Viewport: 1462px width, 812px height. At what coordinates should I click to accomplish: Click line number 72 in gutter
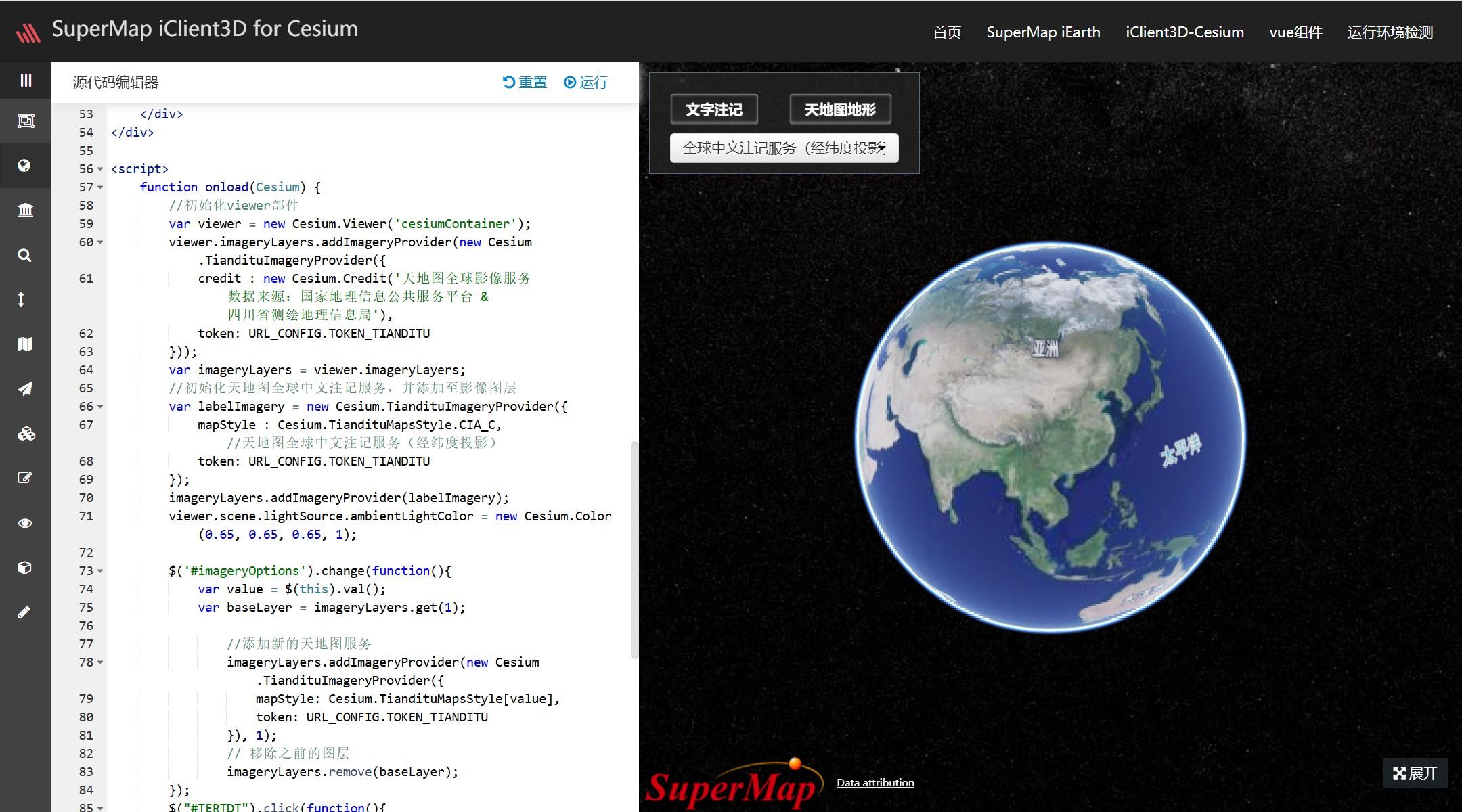(86, 553)
